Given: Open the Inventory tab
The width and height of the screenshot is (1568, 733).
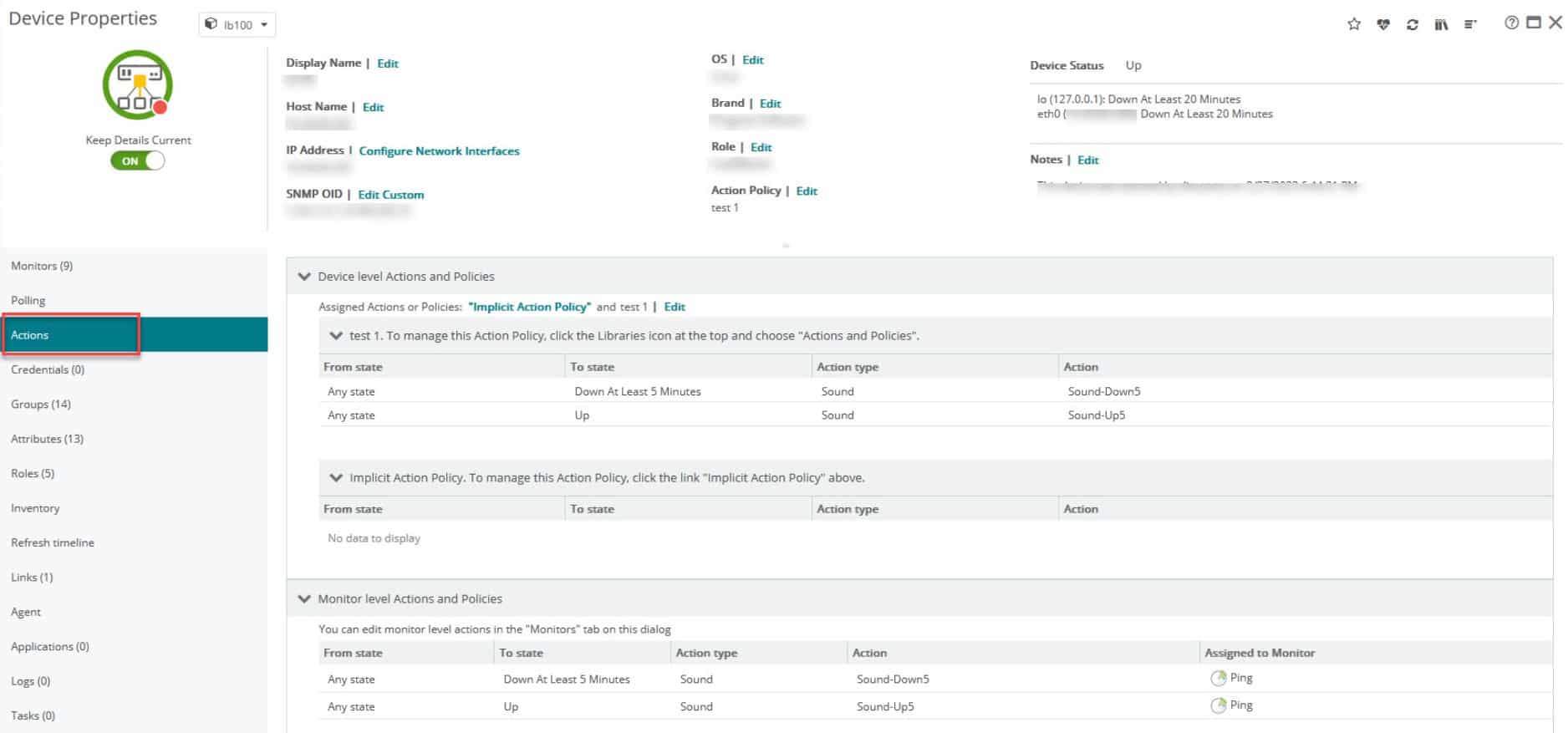Looking at the screenshot, I should pyautogui.click(x=134, y=508).
